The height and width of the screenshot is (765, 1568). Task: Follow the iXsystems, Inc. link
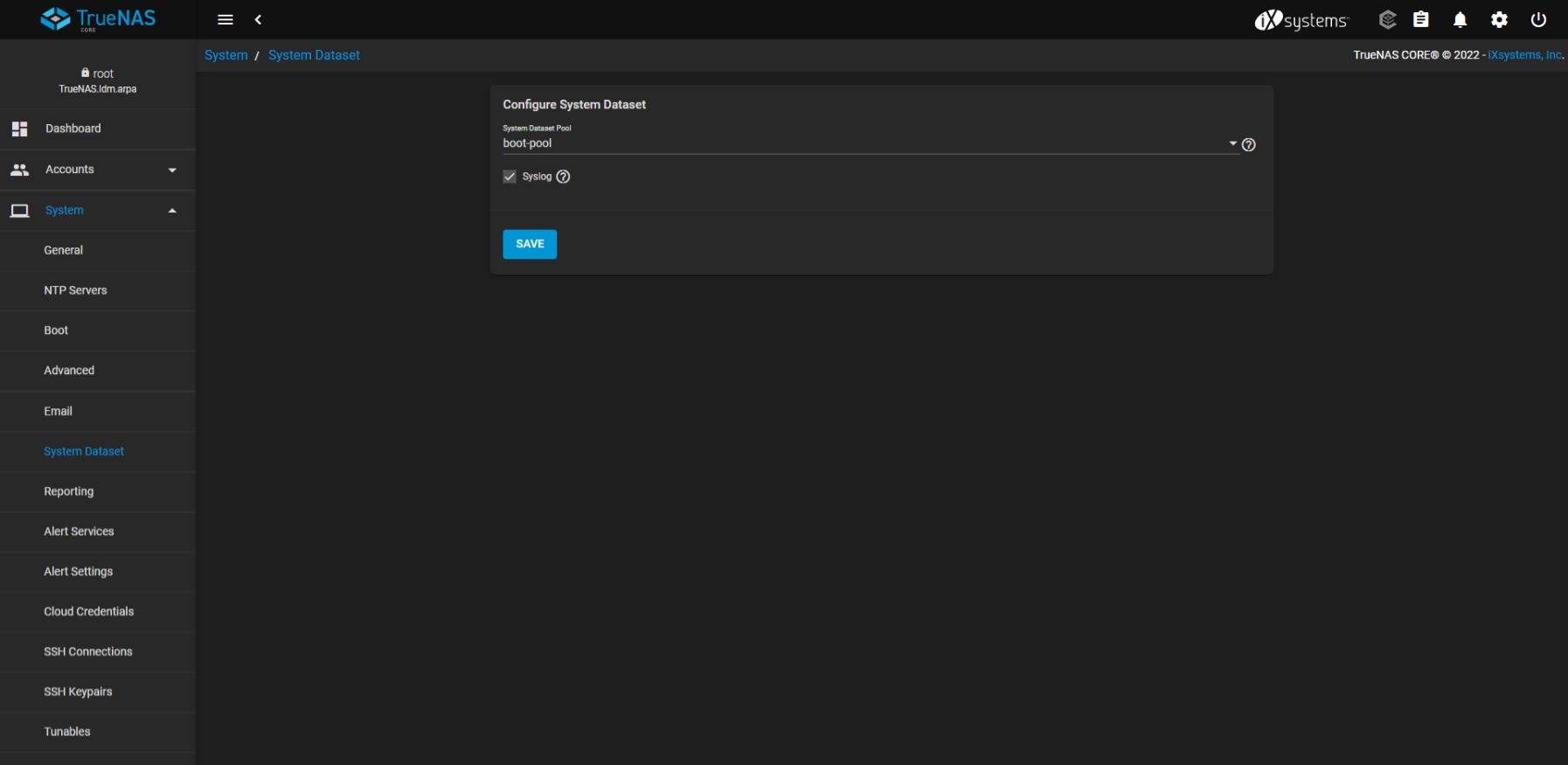pos(1525,55)
